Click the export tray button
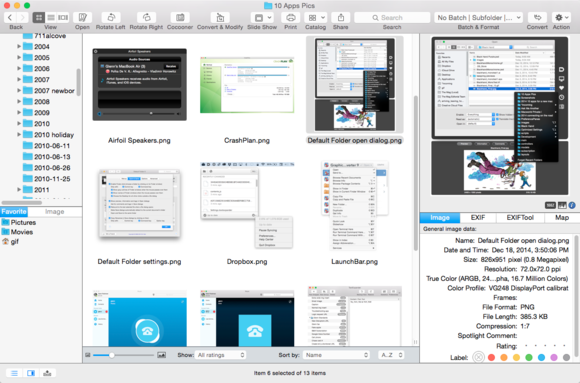This screenshot has width=580, height=383. 47,373
